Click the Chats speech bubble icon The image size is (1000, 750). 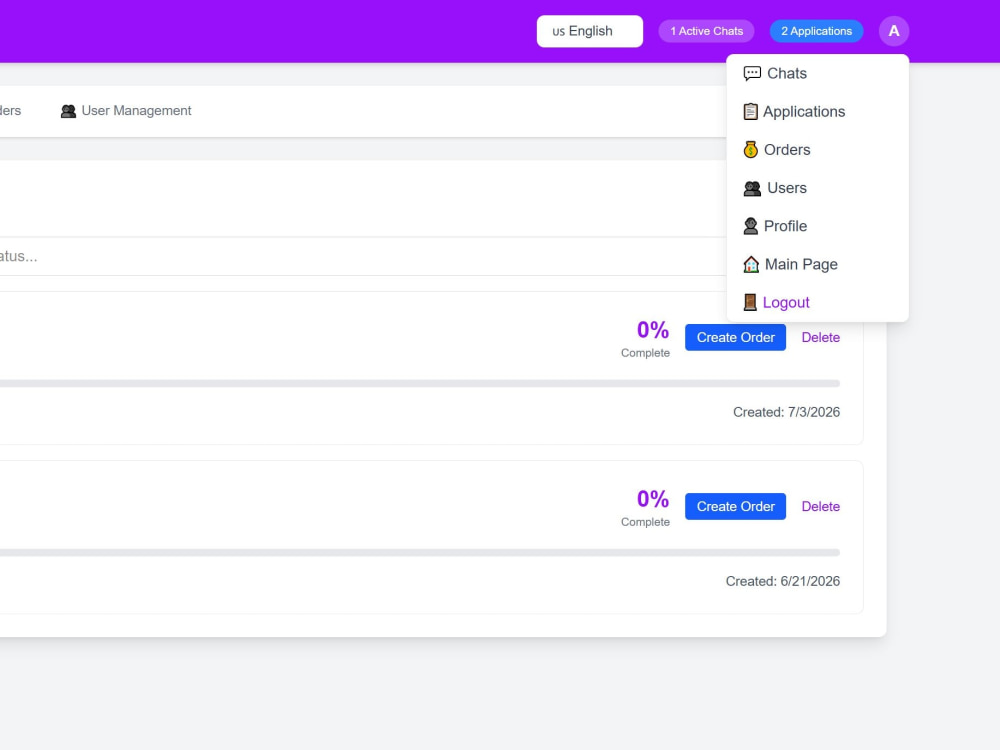[x=752, y=73]
